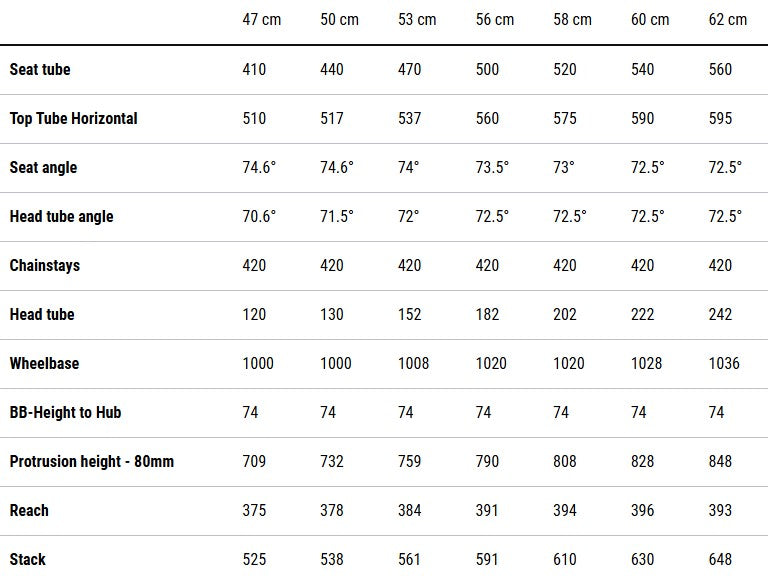Screen dimensions: 768x576
Task: Select the Reach value for 60 cm
Action: click(x=643, y=510)
